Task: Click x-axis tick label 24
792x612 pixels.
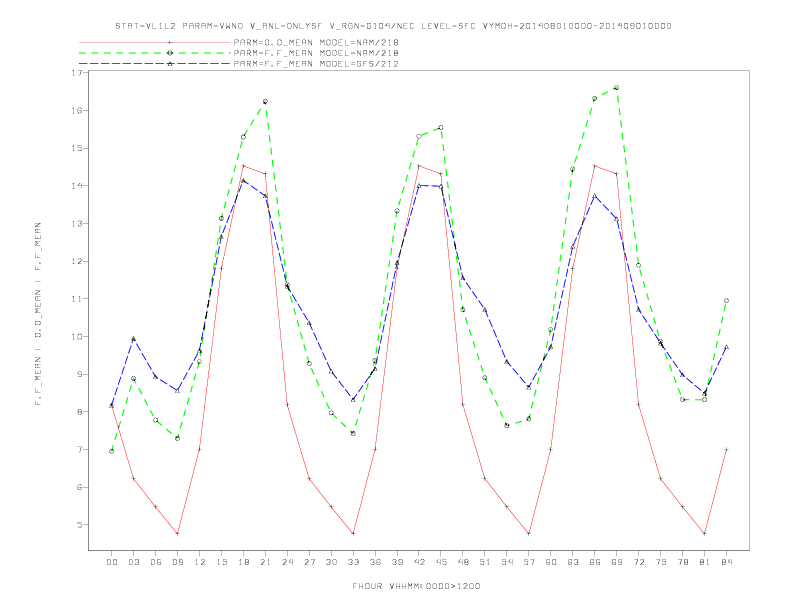Action: pyautogui.click(x=287, y=562)
